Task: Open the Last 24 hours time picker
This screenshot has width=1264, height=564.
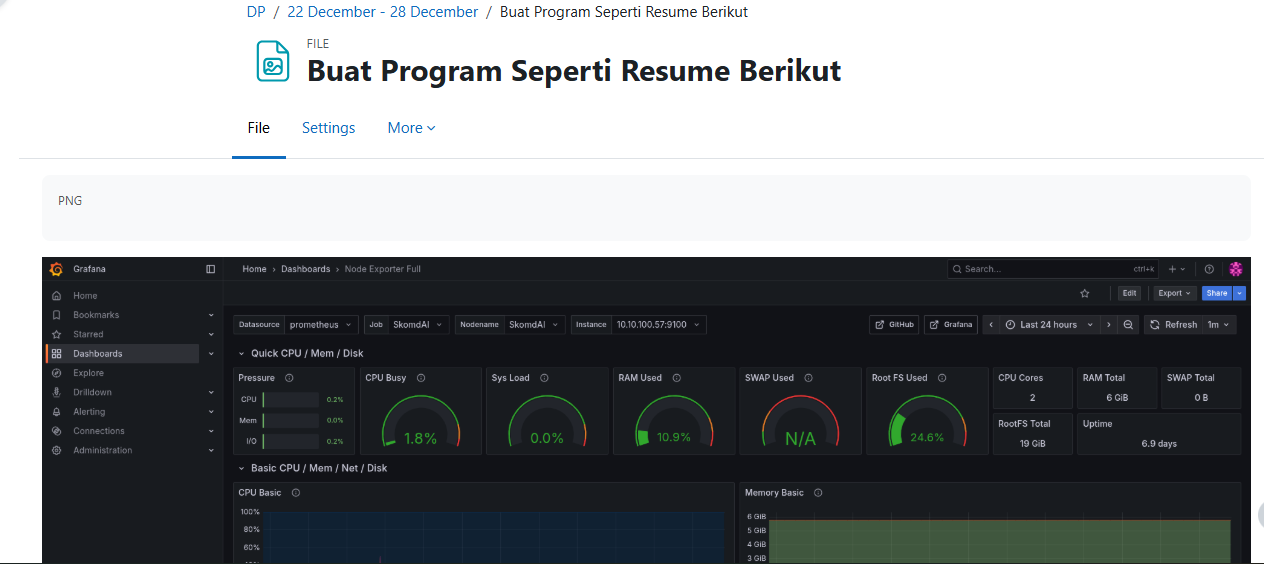Action: (x=1049, y=325)
